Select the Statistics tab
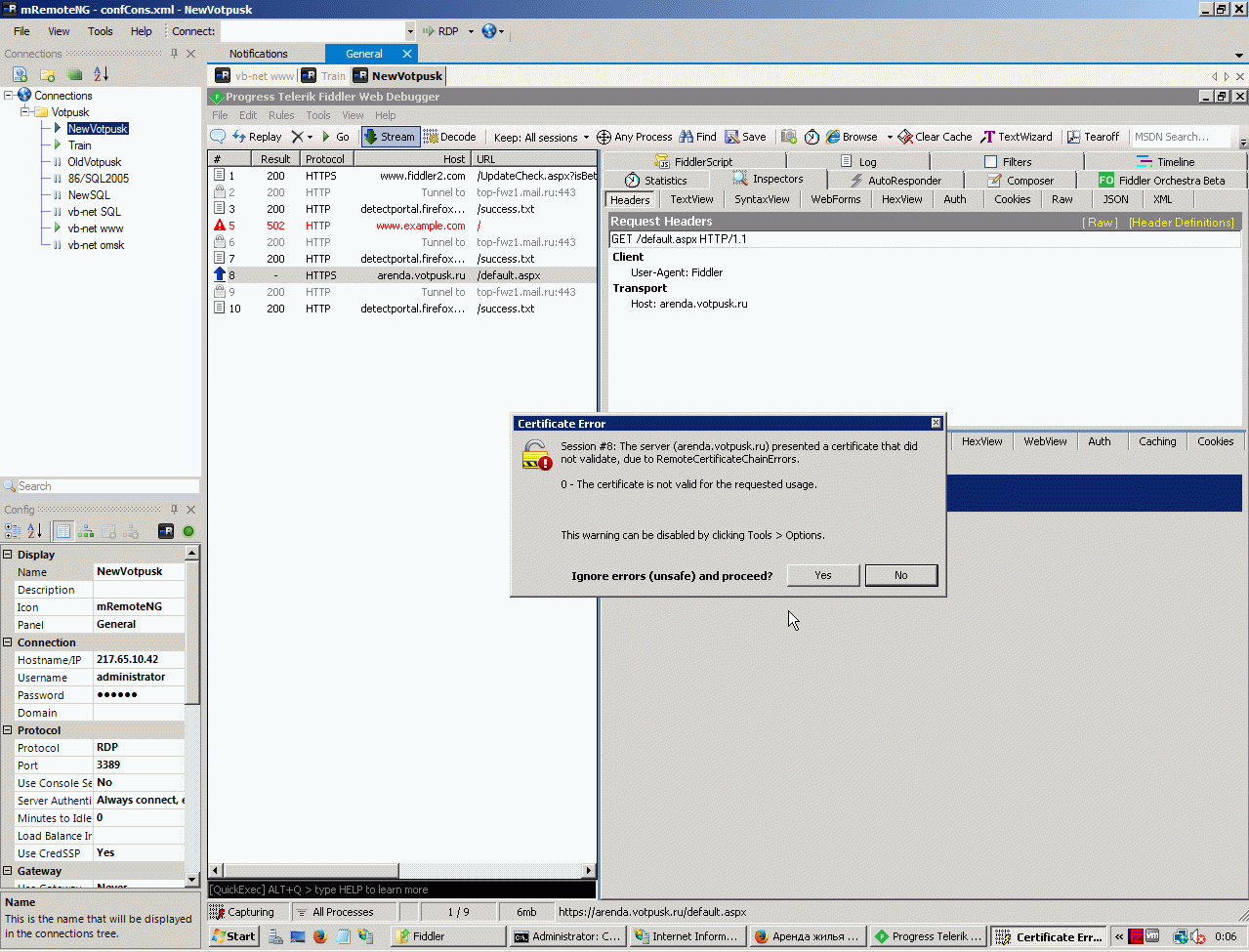The image size is (1249, 952). click(656, 181)
